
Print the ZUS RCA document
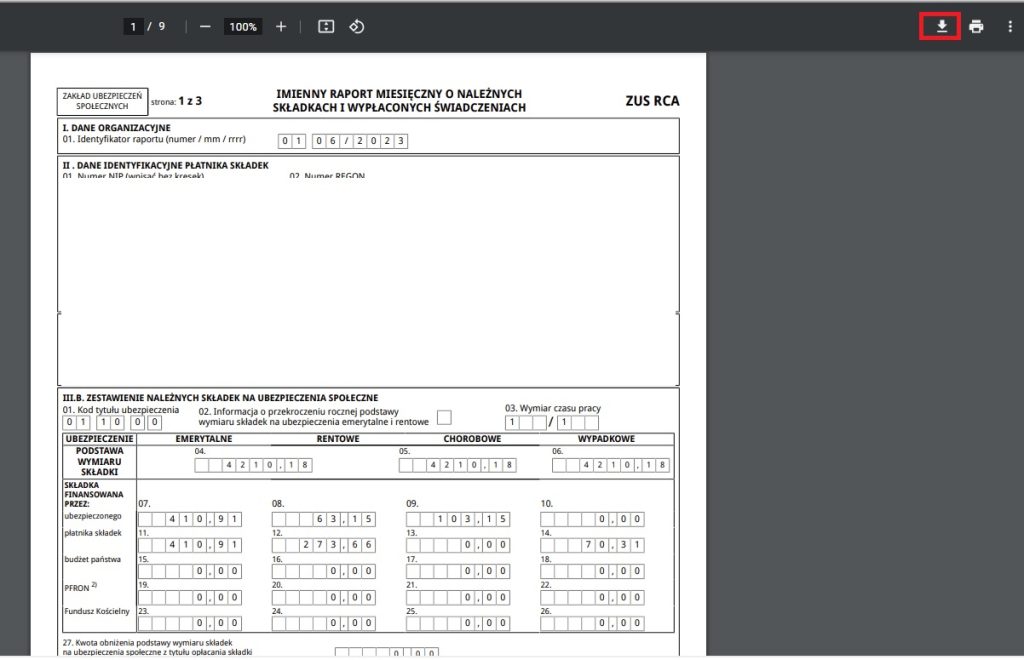point(976,27)
